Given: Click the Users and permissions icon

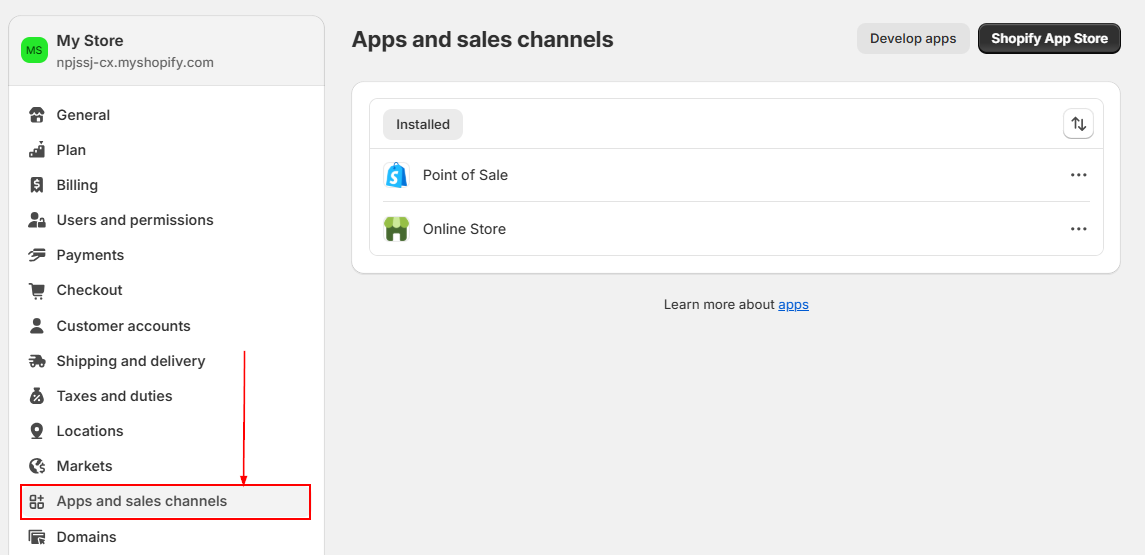Looking at the screenshot, I should (37, 220).
